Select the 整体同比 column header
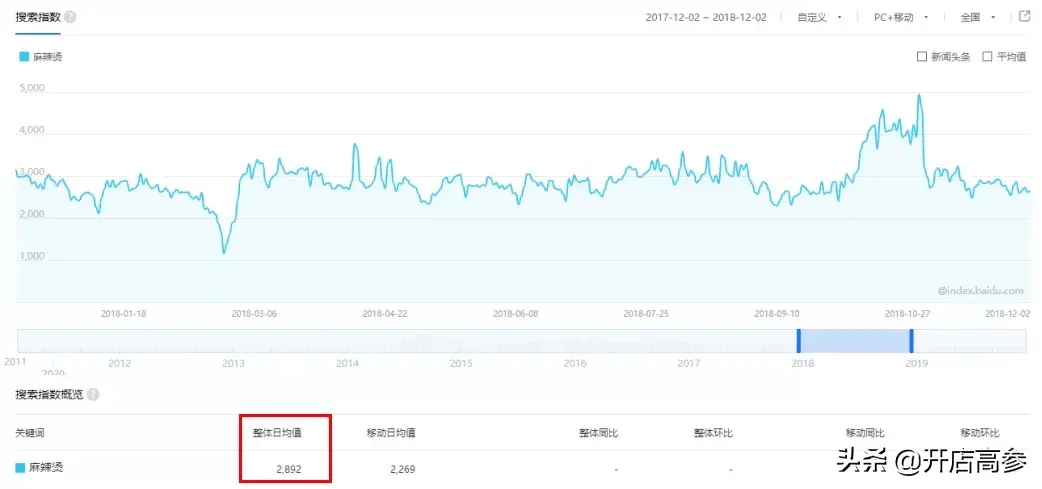The height and width of the screenshot is (489, 1042). pyautogui.click(x=598, y=433)
